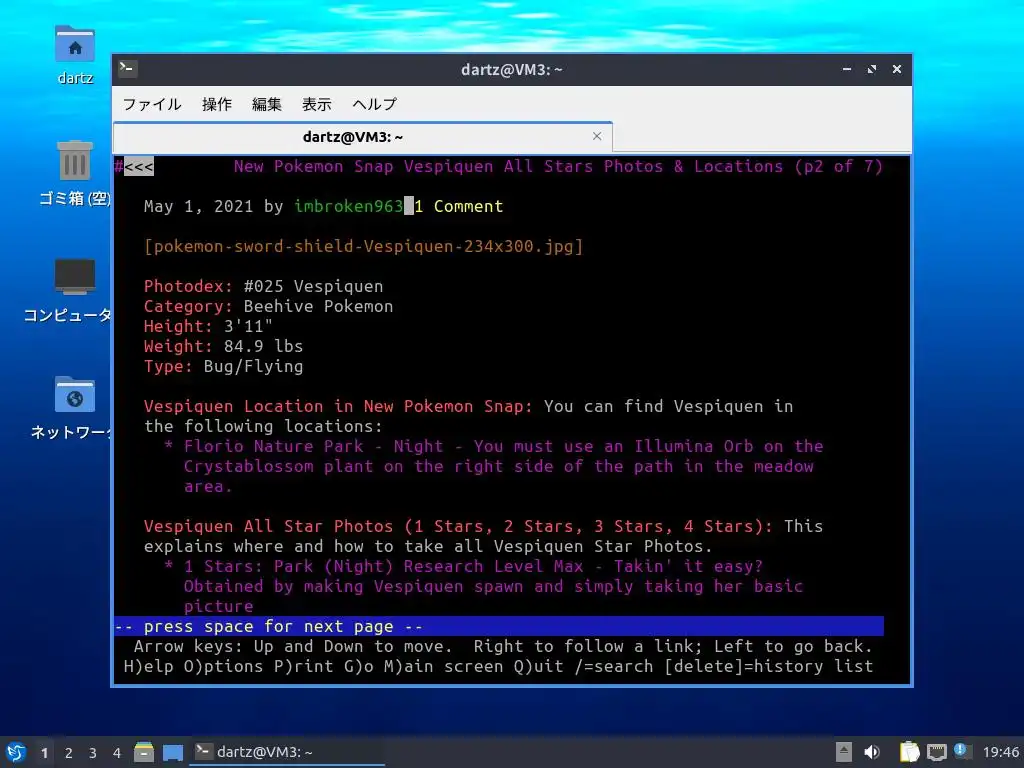The width and height of the screenshot is (1024, 768).
Task: Click 'Type:' label text
Action: point(168,366)
